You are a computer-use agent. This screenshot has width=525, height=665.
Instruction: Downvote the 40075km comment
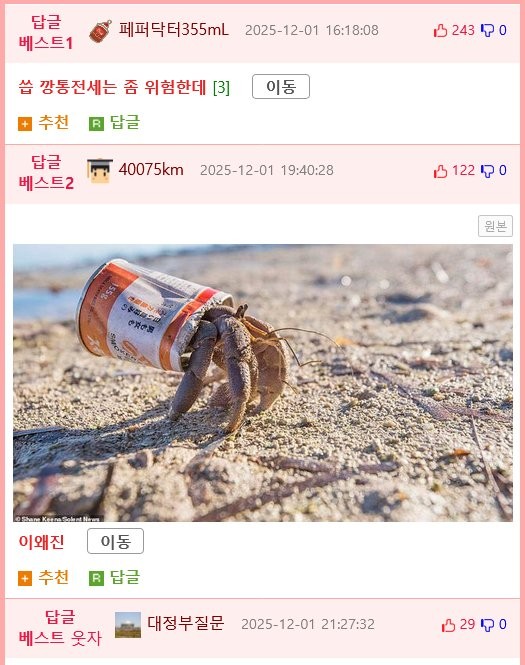[x=487, y=171]
